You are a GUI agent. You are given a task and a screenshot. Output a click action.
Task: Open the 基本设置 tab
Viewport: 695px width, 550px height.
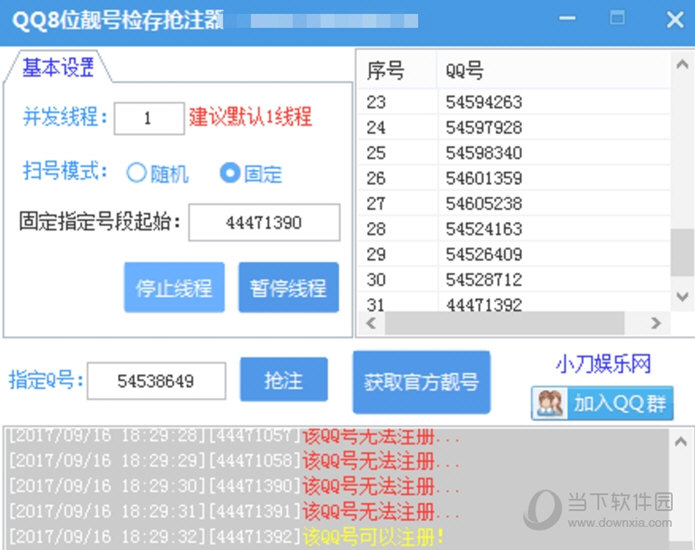[x=58, y=67]
